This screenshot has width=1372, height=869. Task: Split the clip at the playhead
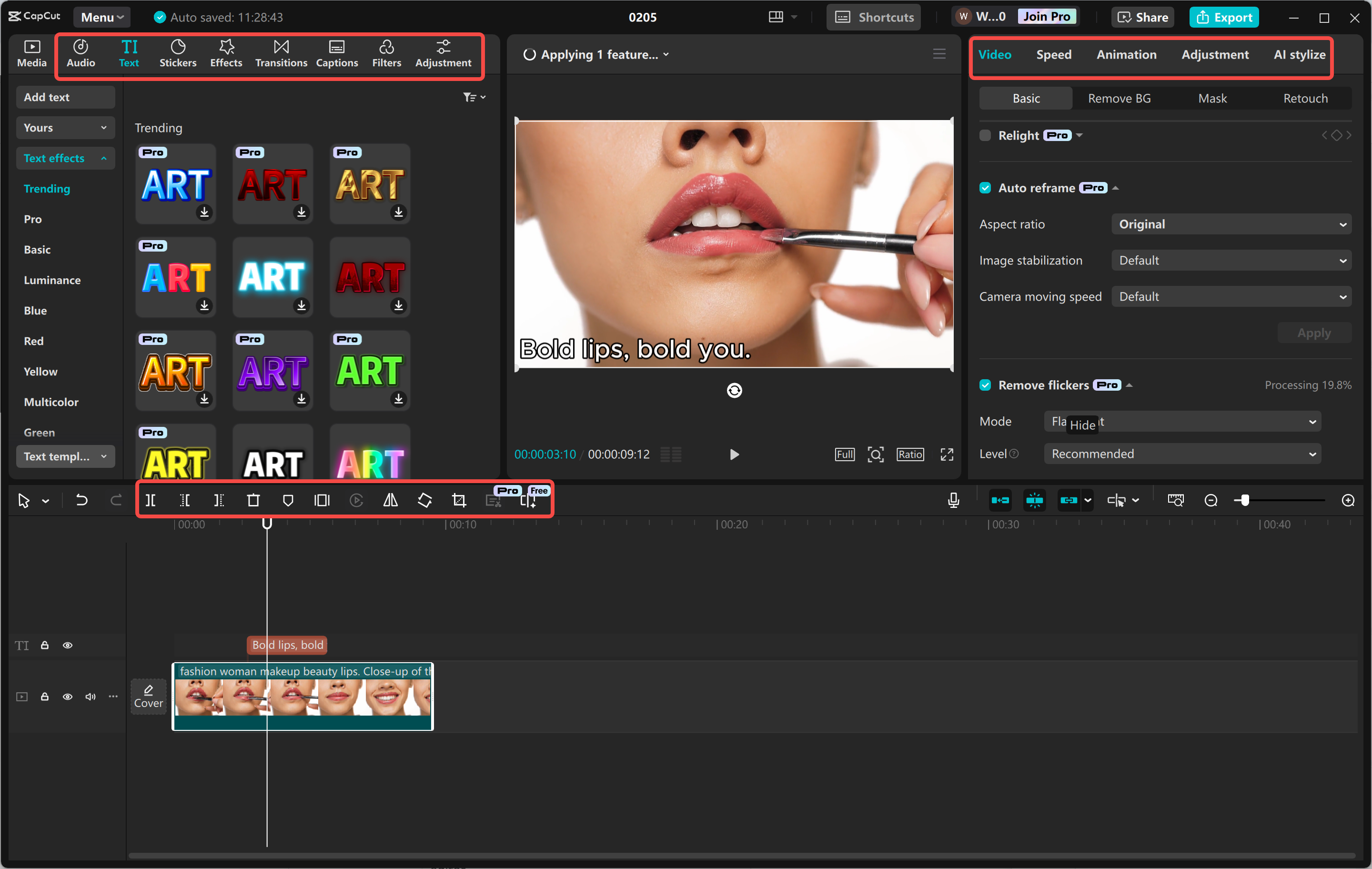point(151,500)
